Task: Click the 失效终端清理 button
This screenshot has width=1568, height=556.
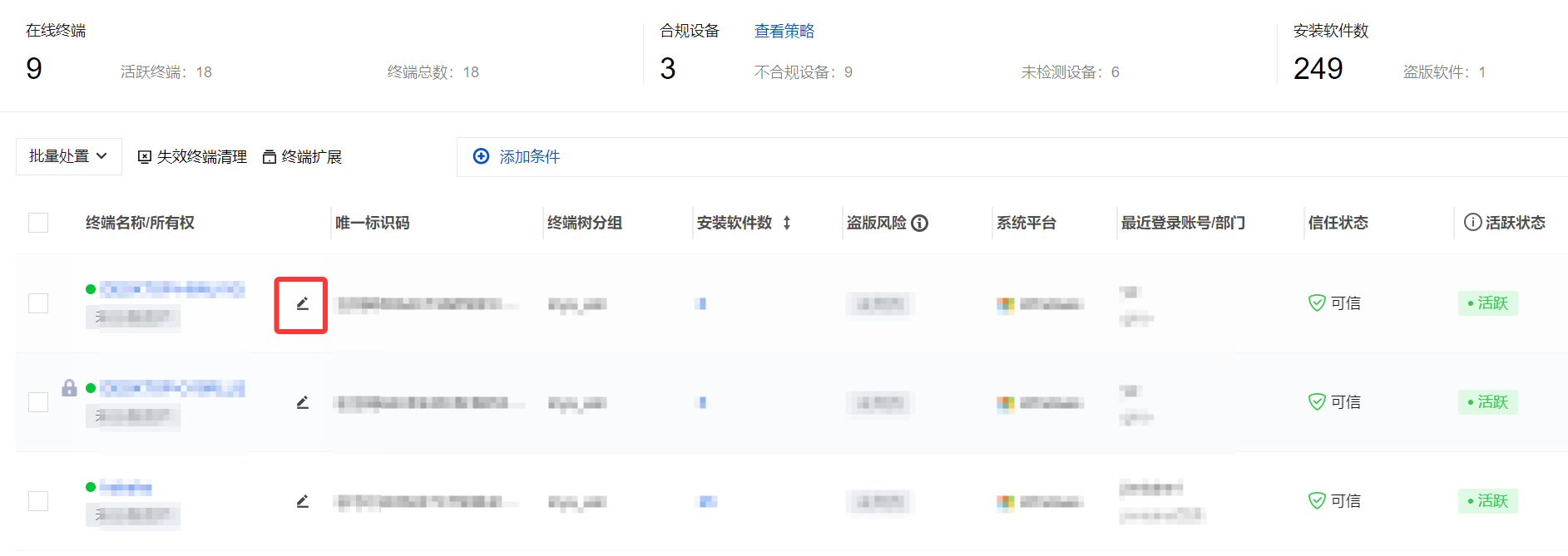Action: [192, 157]
